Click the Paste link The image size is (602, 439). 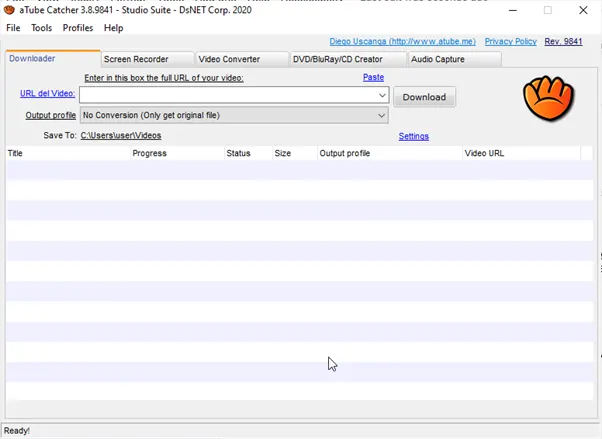(373, 77)
